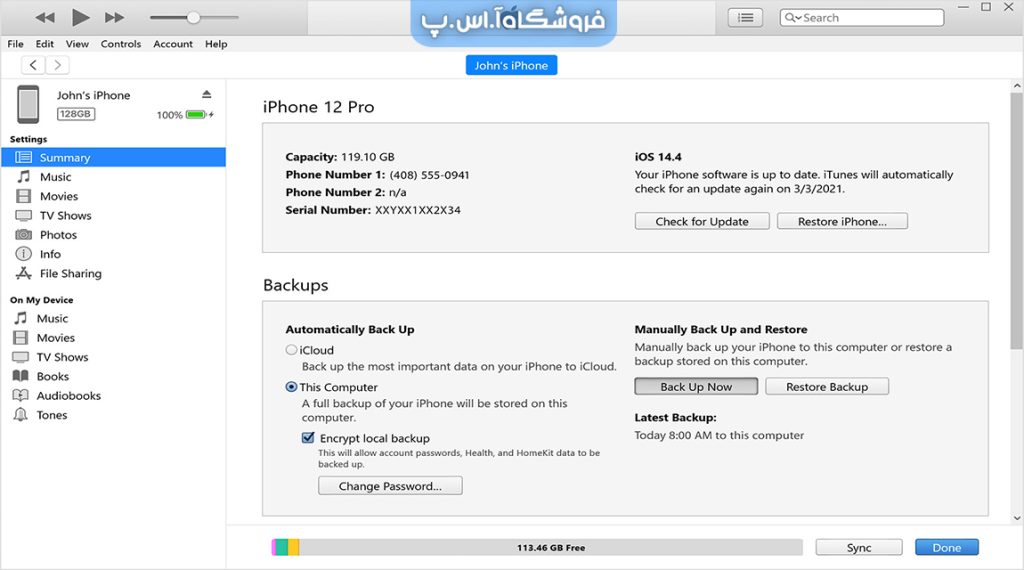Click the search magnifier dropdown icon

coord(792,18)
